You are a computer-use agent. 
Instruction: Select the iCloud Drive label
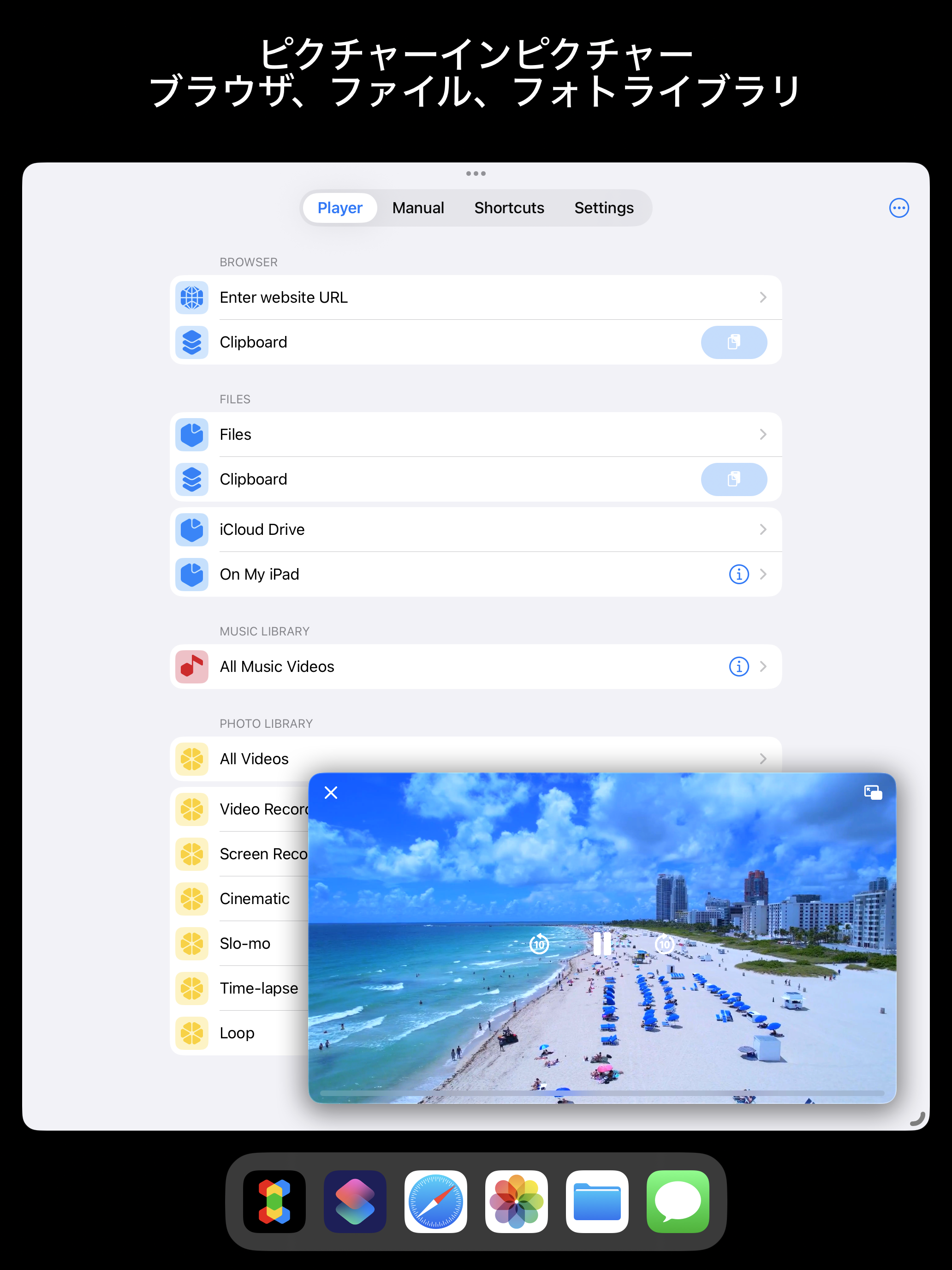click(262, 529)
